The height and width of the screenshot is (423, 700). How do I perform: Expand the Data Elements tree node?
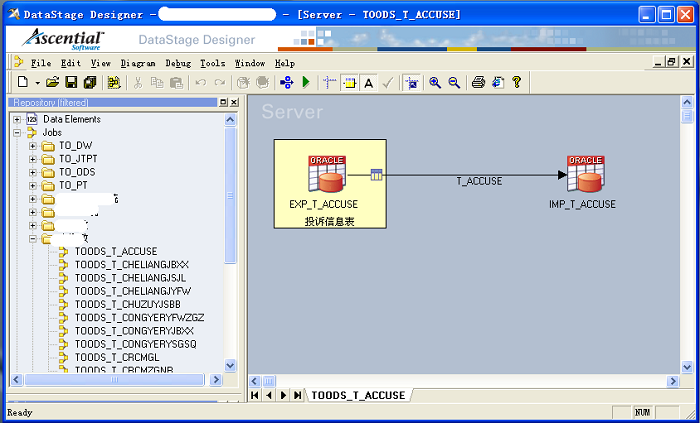point(17,120)
